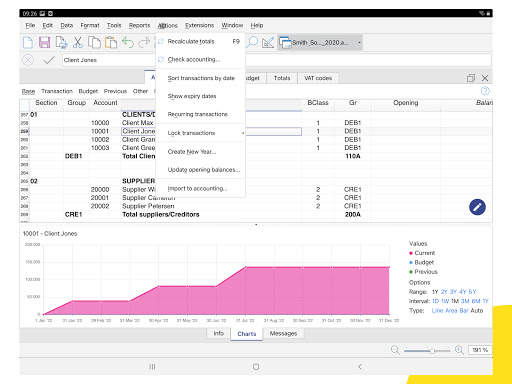Click the magnifier Find icon in toolbar
This screenshot has height=384, width=512.
click(x=253, y=42)
